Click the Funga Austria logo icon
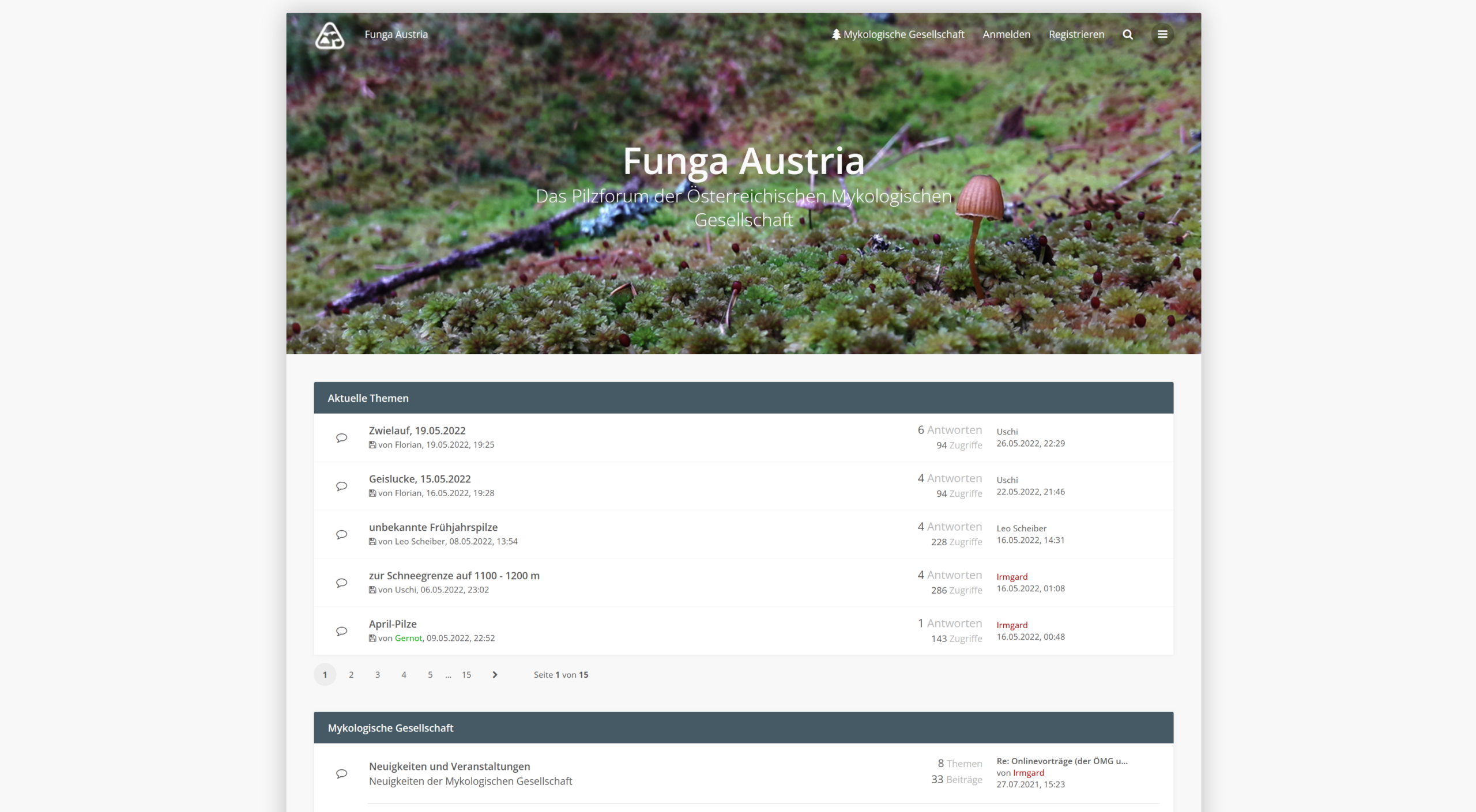This screenshot has height=812, width=1476. [330, 35]
